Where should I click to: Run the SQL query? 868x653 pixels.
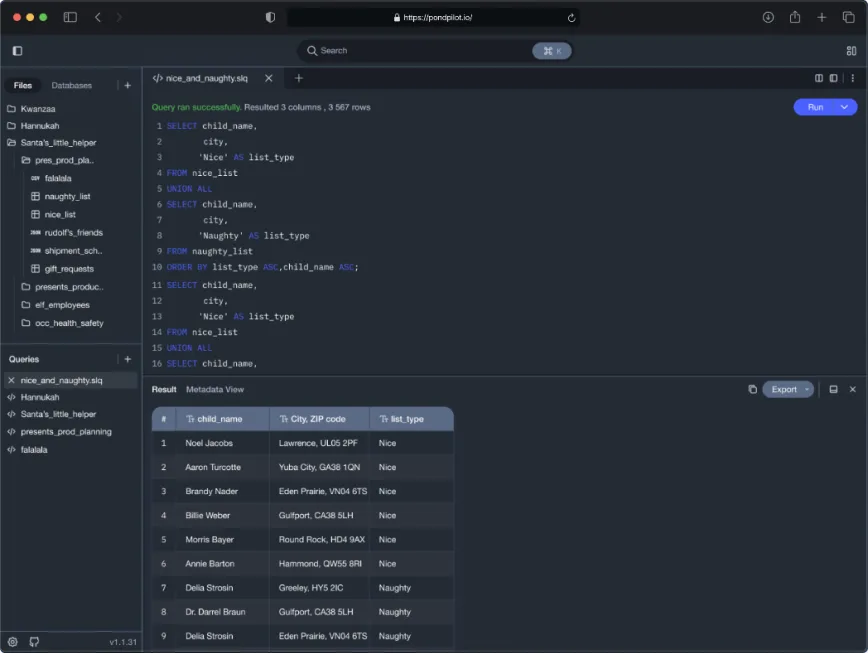coord(815,107)
